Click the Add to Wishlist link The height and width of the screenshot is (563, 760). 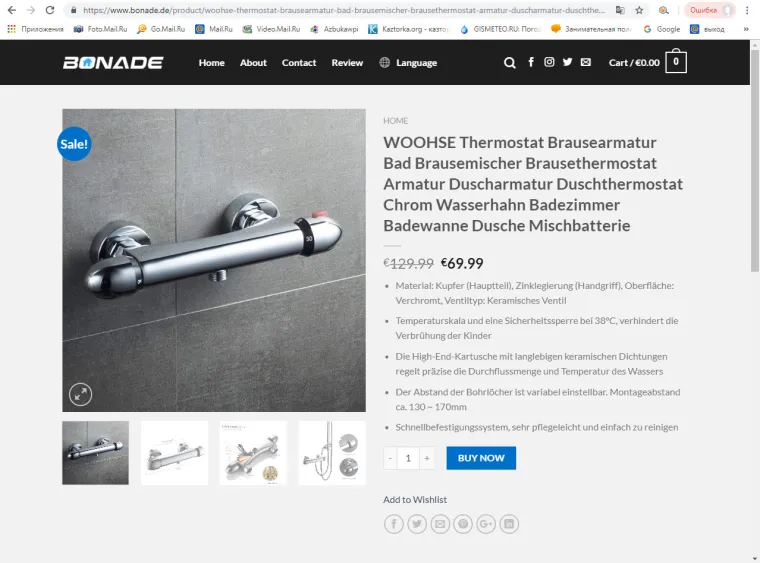(415, 500)
